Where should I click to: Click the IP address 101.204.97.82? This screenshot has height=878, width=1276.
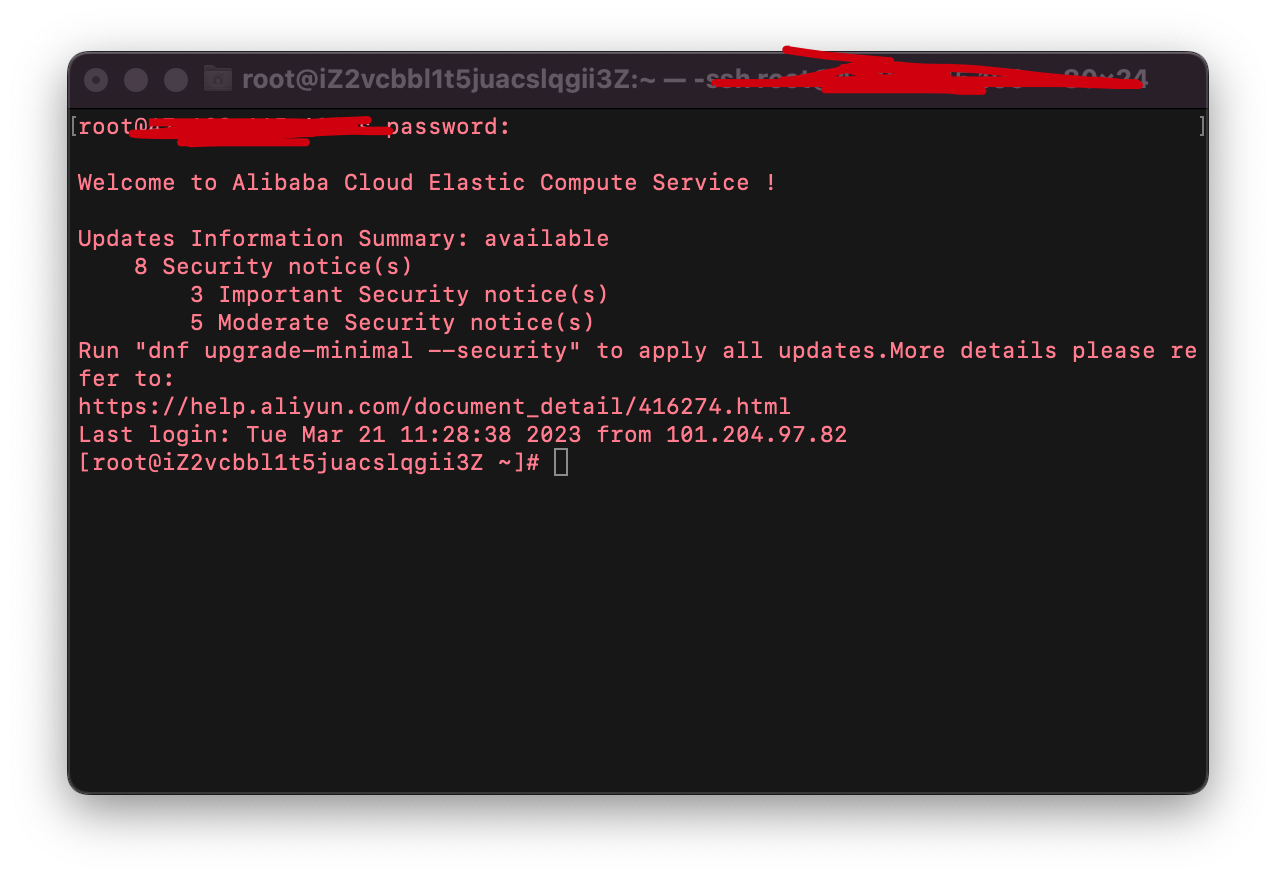756,435
